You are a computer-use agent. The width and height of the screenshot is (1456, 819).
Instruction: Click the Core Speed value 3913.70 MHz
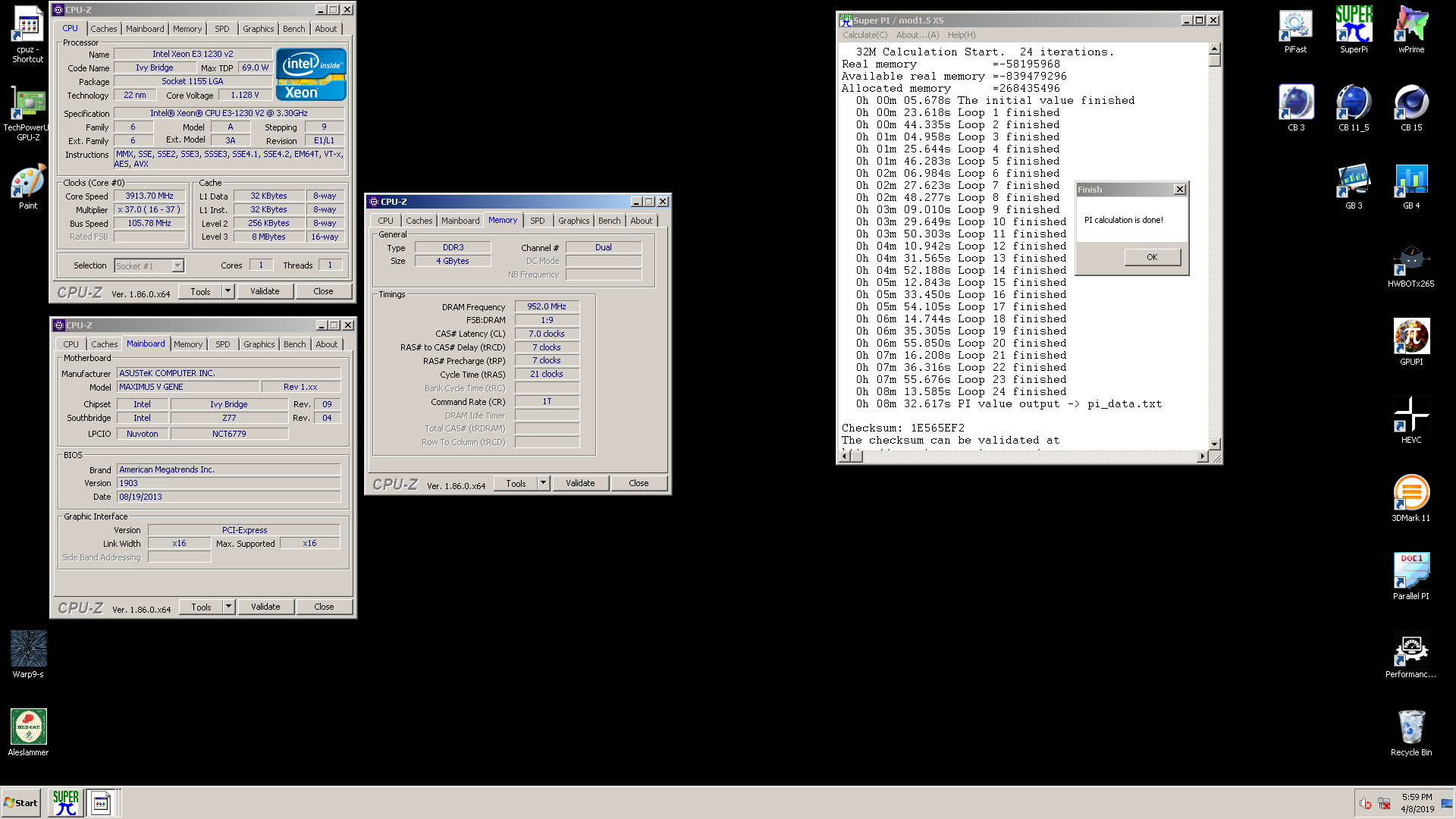point(149,196)
